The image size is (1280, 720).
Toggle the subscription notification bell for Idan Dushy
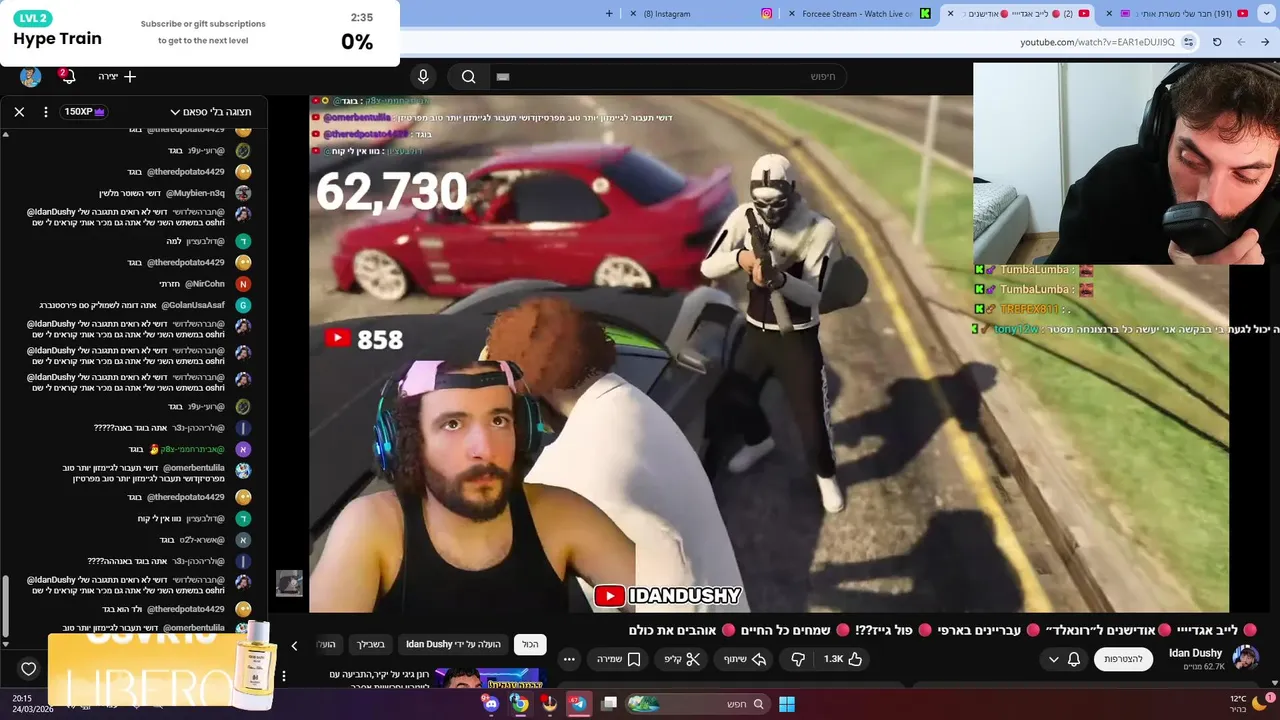1074,659
